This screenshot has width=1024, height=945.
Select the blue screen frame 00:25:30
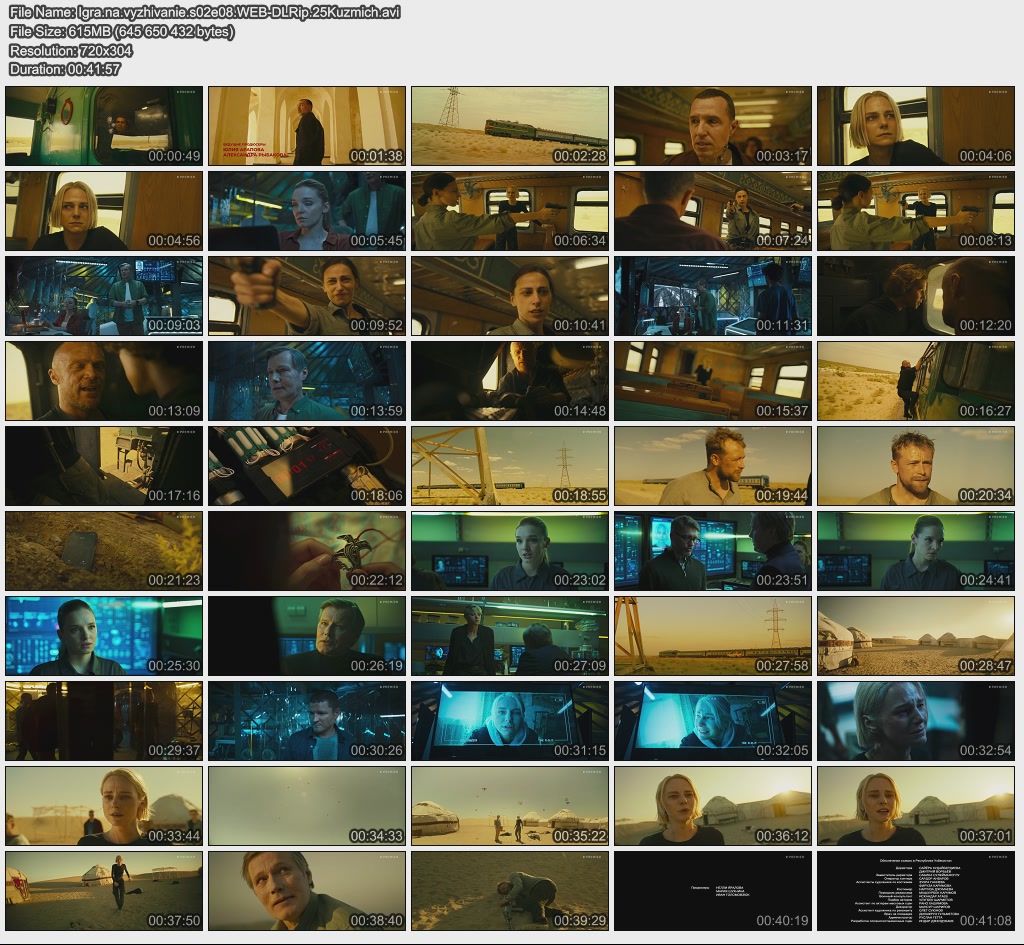coord(104,636)
